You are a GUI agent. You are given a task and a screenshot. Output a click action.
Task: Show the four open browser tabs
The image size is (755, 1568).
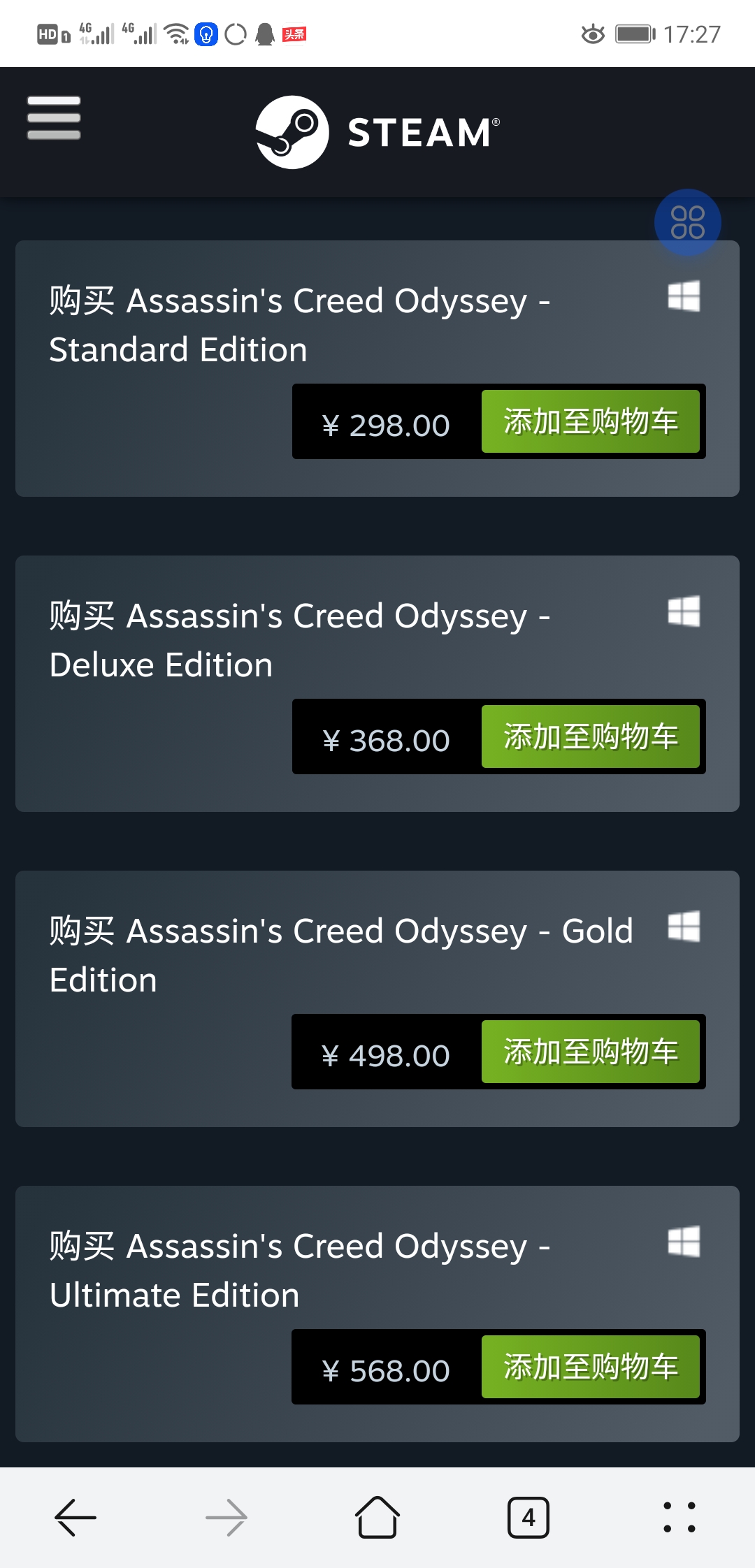click(x=528, y=1518)
